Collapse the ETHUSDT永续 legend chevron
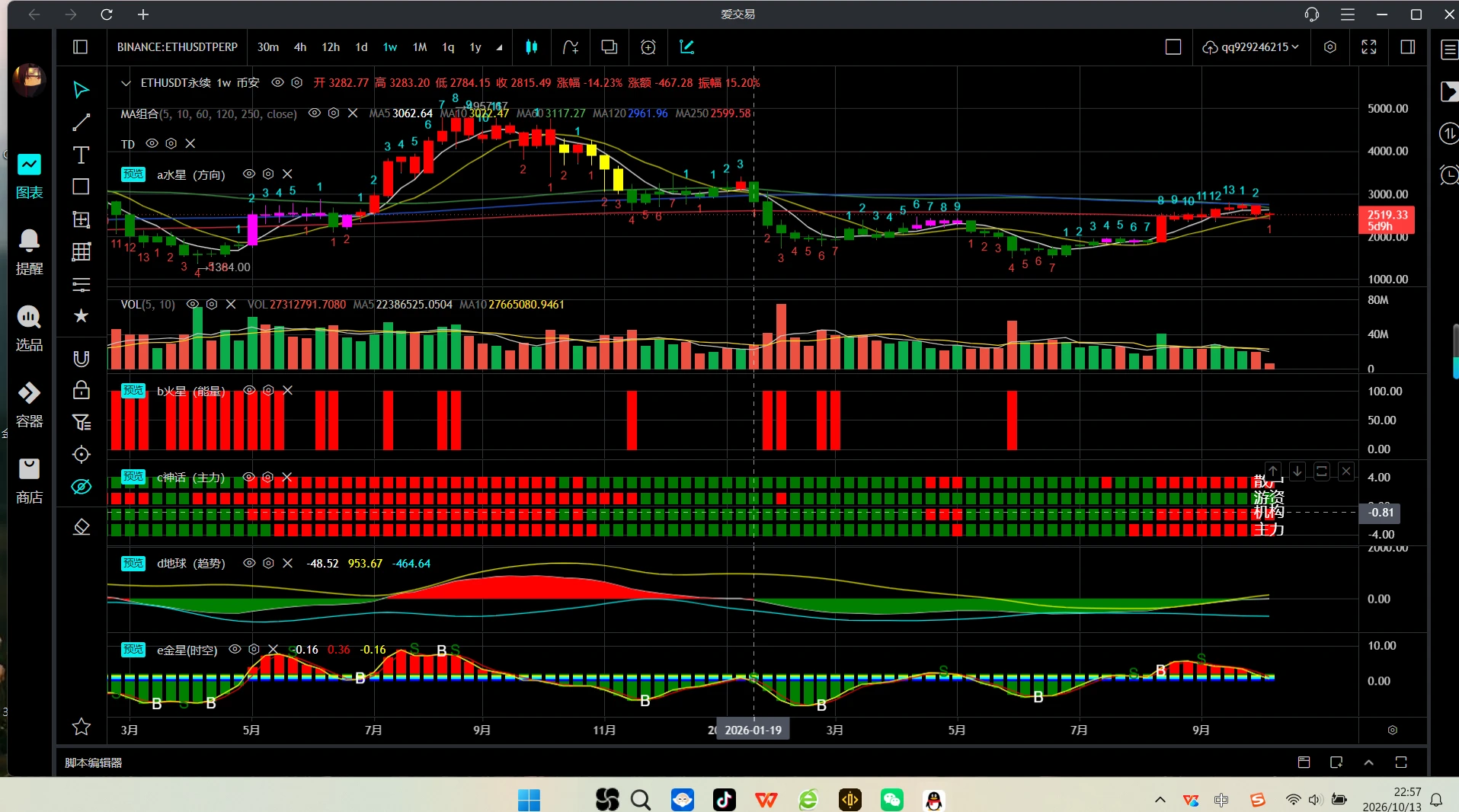 [x=126, y=83]
